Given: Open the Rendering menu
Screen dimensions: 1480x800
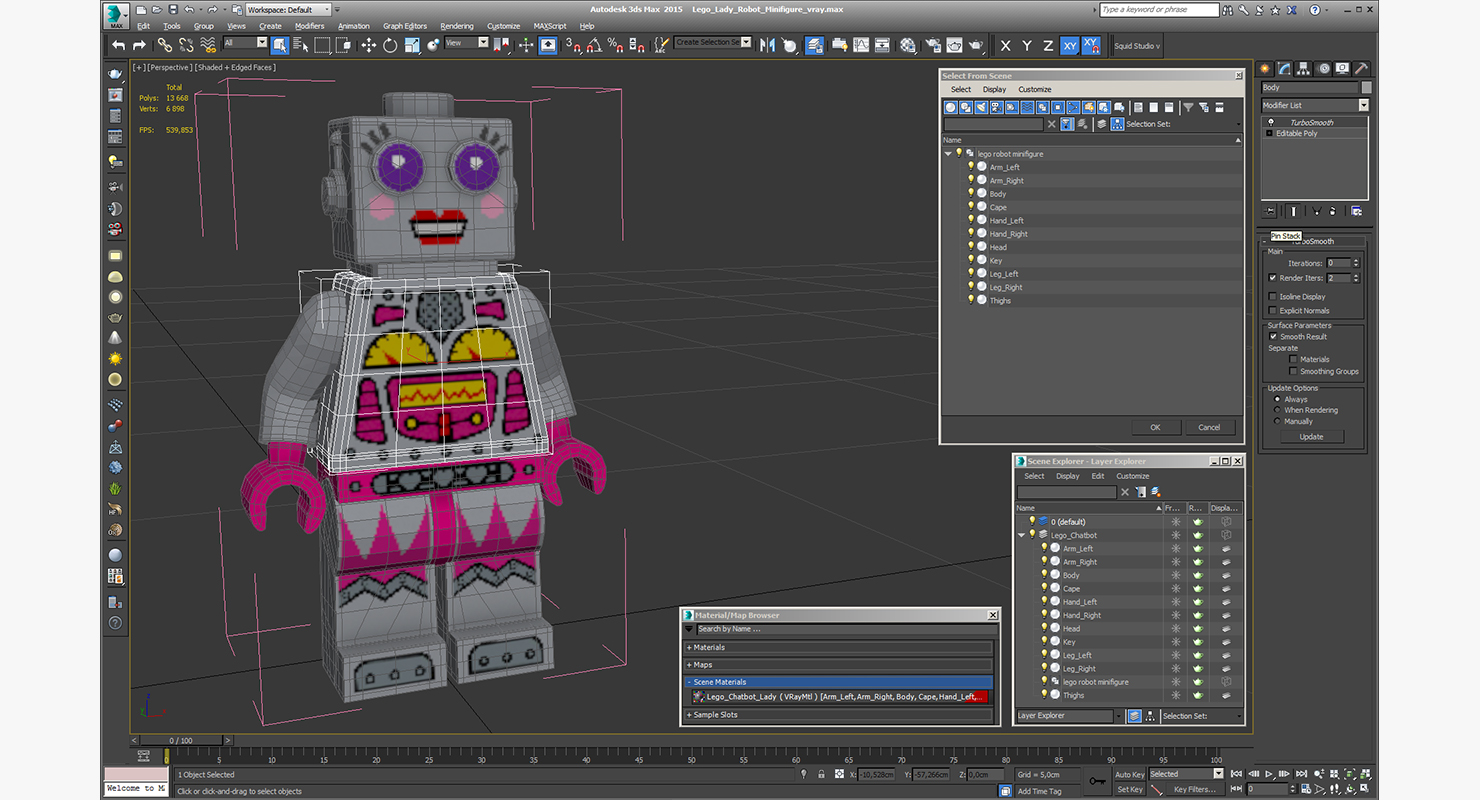Looking at the screenshot, I should [x=457, y=26].
